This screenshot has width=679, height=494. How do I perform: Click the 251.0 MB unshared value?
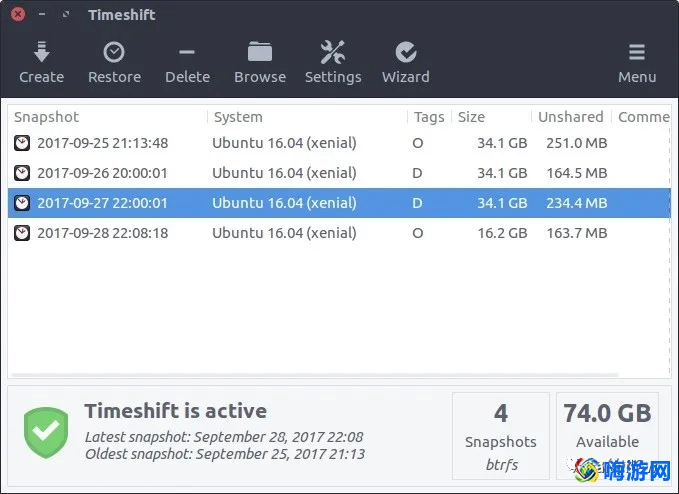577,143
